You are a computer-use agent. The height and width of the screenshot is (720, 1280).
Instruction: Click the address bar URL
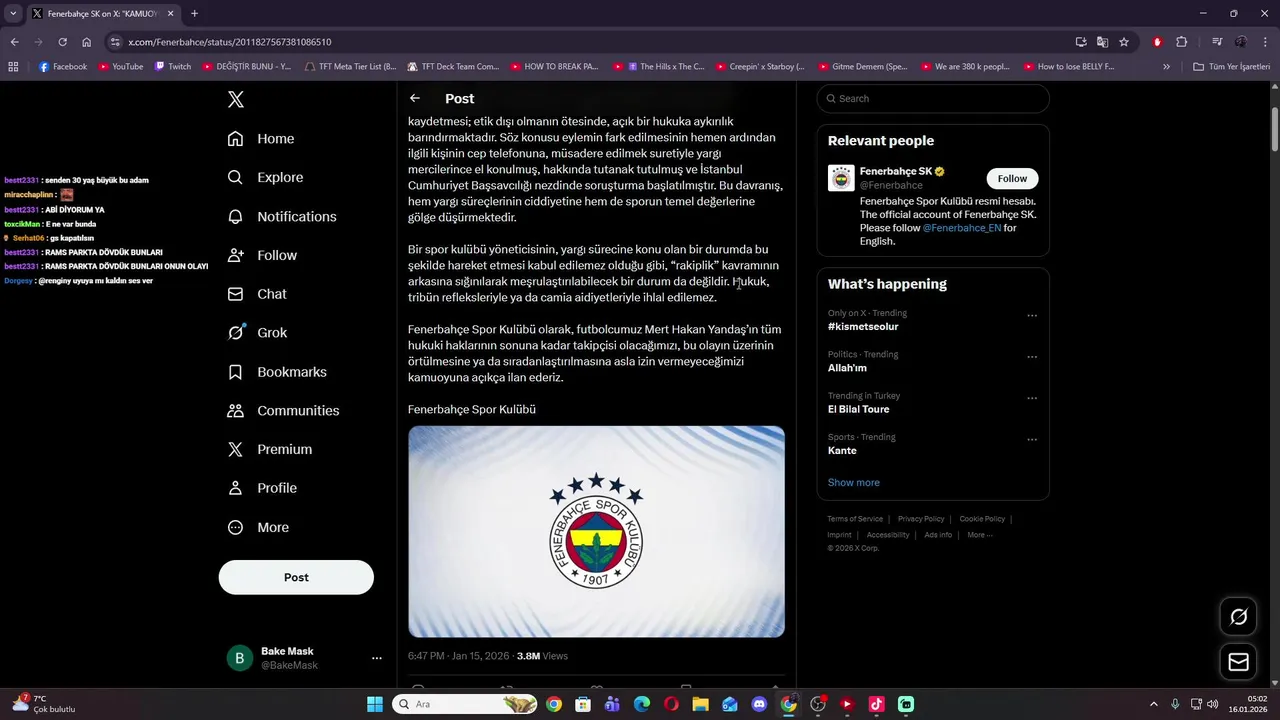[230, 42]
